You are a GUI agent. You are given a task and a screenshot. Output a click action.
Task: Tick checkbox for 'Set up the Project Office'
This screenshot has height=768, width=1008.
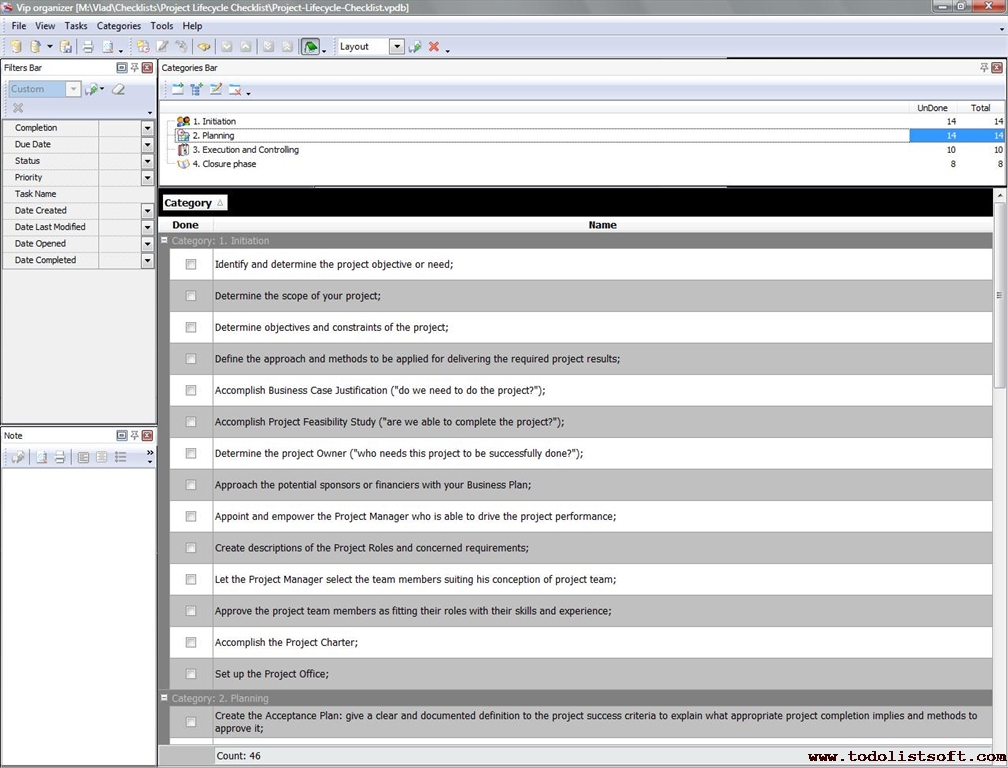pyautogui.click(x=191, y=674)
